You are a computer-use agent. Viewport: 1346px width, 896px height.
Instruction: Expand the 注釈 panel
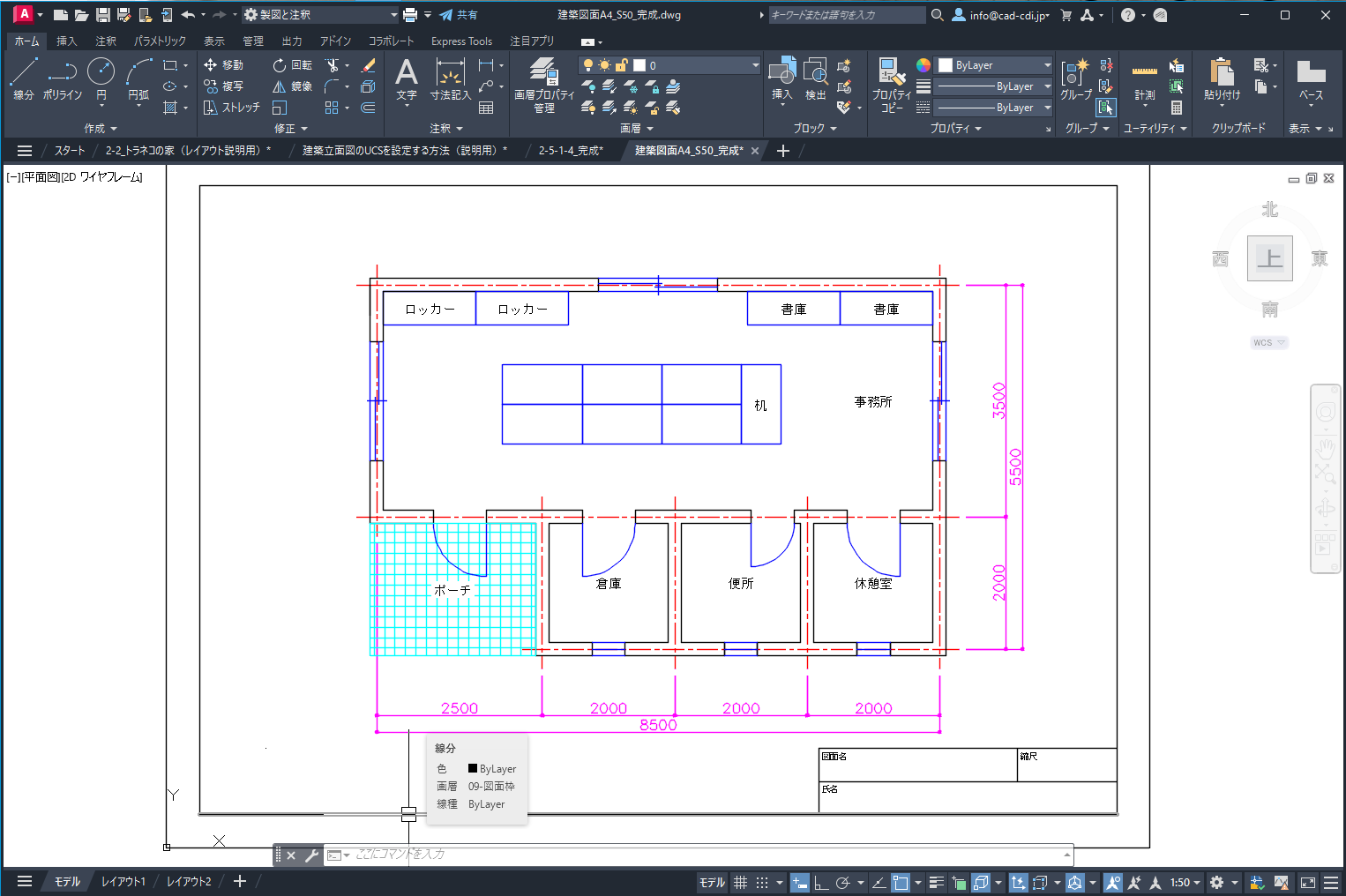[x=446, y=129]
